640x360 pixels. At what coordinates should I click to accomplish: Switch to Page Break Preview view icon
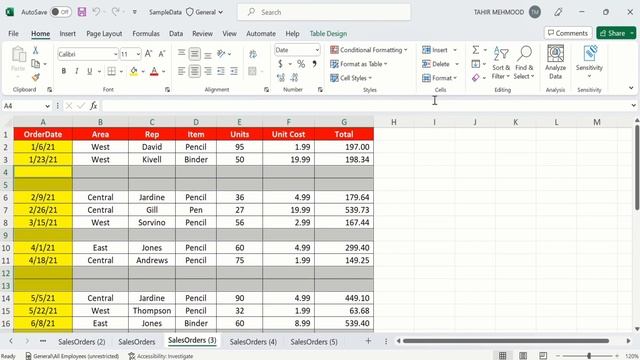pos(543,356)
